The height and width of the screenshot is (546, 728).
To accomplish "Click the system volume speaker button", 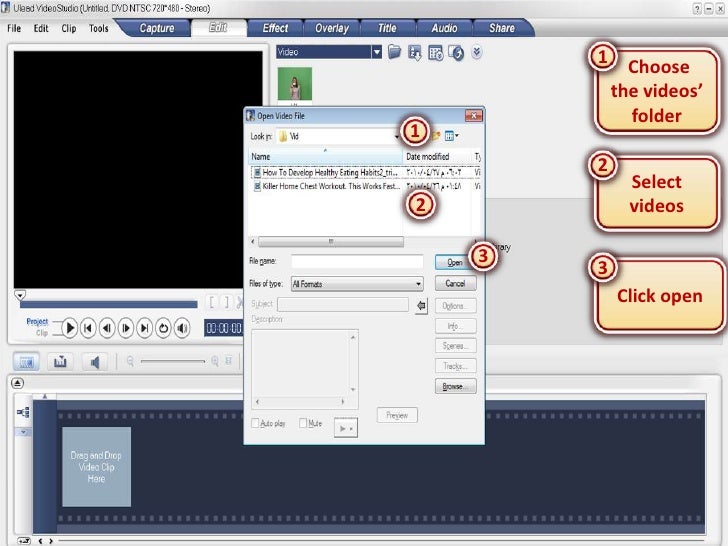I will [x=182, y=328].
